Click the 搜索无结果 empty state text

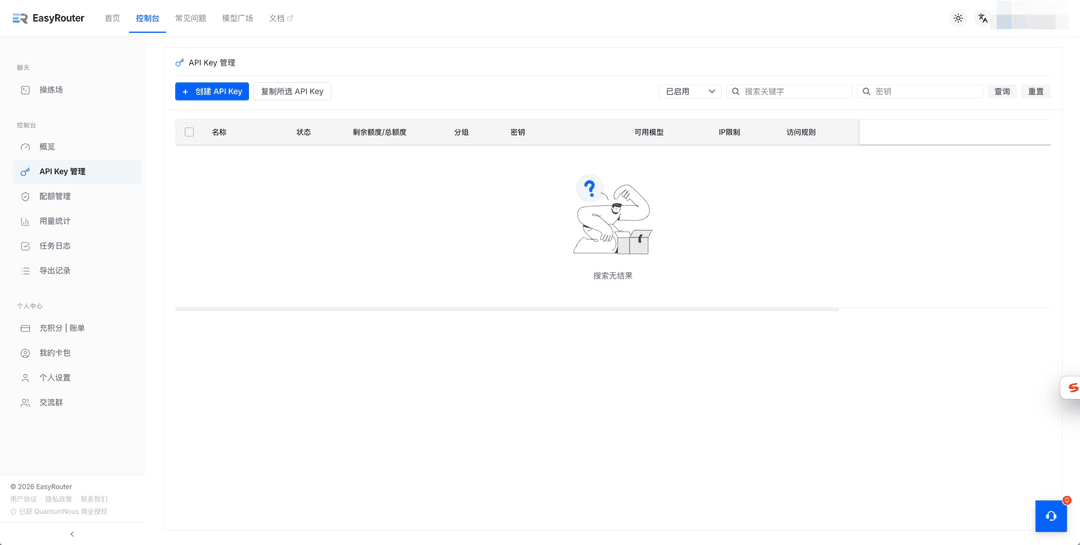(x=613, y=276)
